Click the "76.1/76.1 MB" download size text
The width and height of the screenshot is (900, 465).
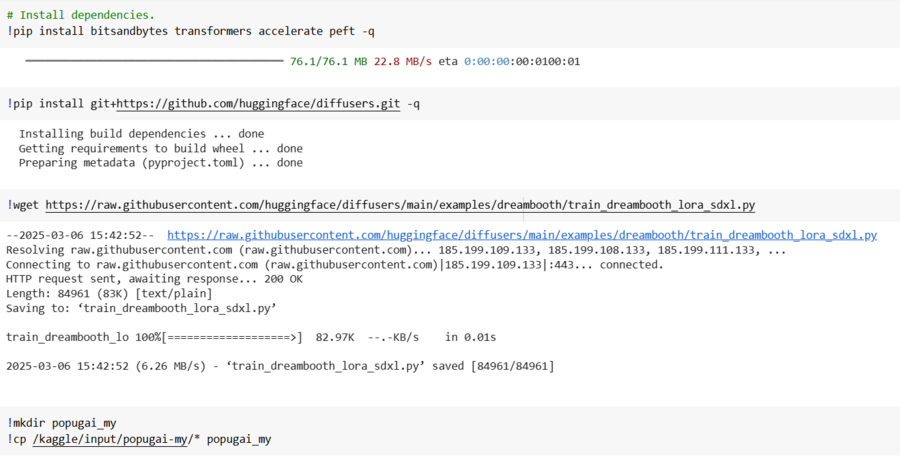(328, 61)
